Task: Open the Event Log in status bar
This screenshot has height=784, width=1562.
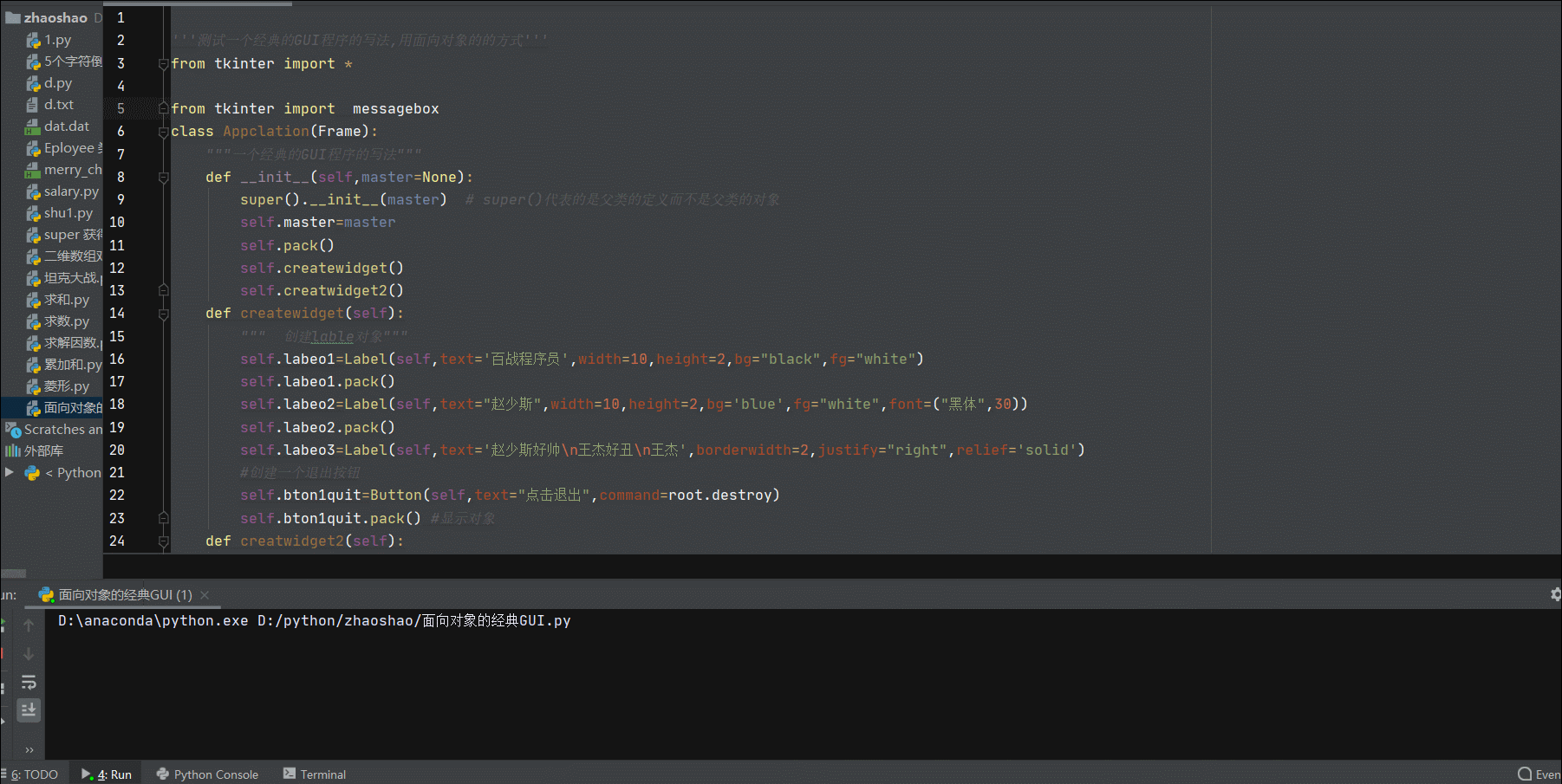Action: tap(1539, 774)
